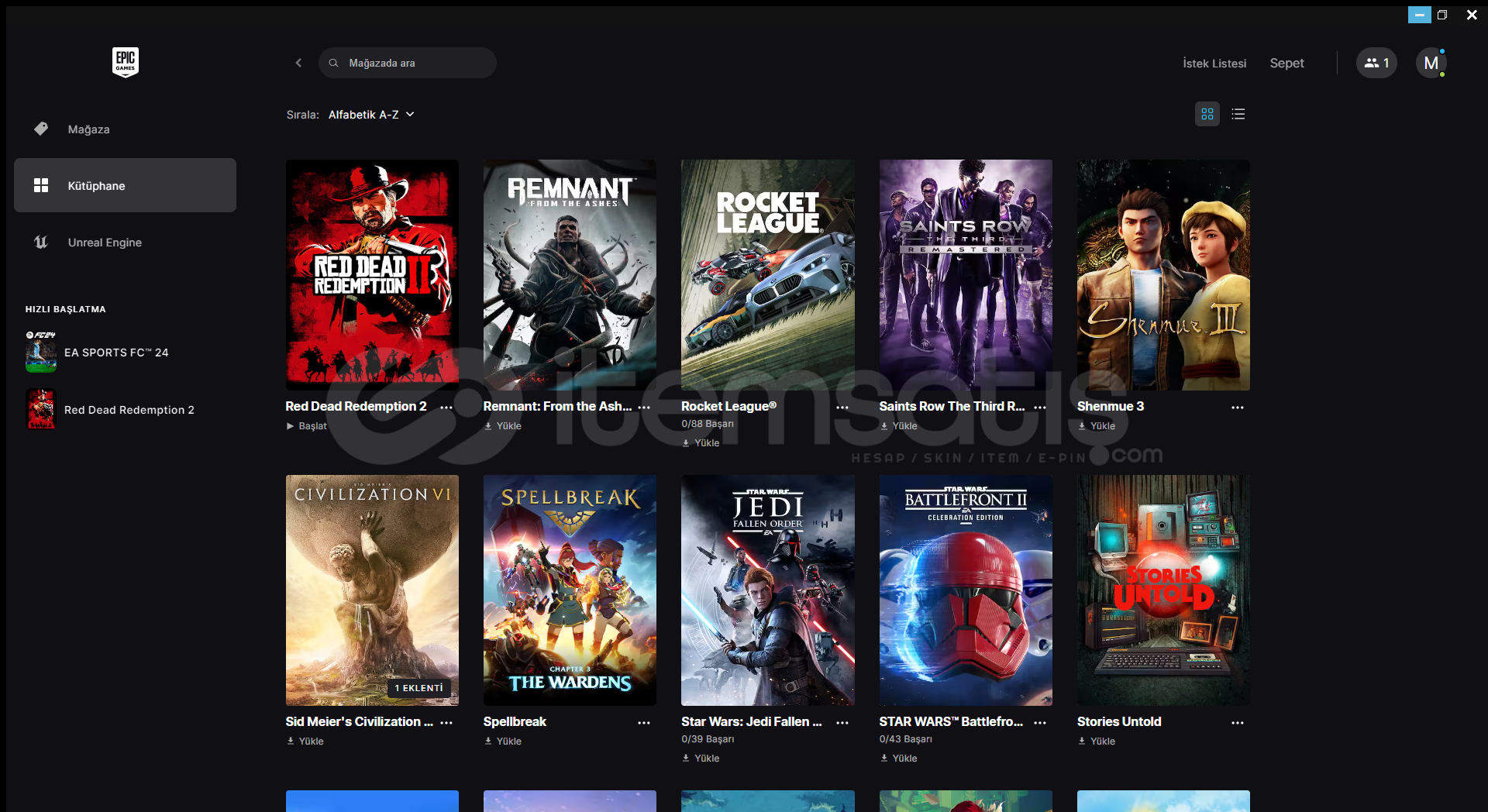Click 0/39 Başarı under Jedi Fallen Order
The image size is (1488, 812).
tap(708, 739)
